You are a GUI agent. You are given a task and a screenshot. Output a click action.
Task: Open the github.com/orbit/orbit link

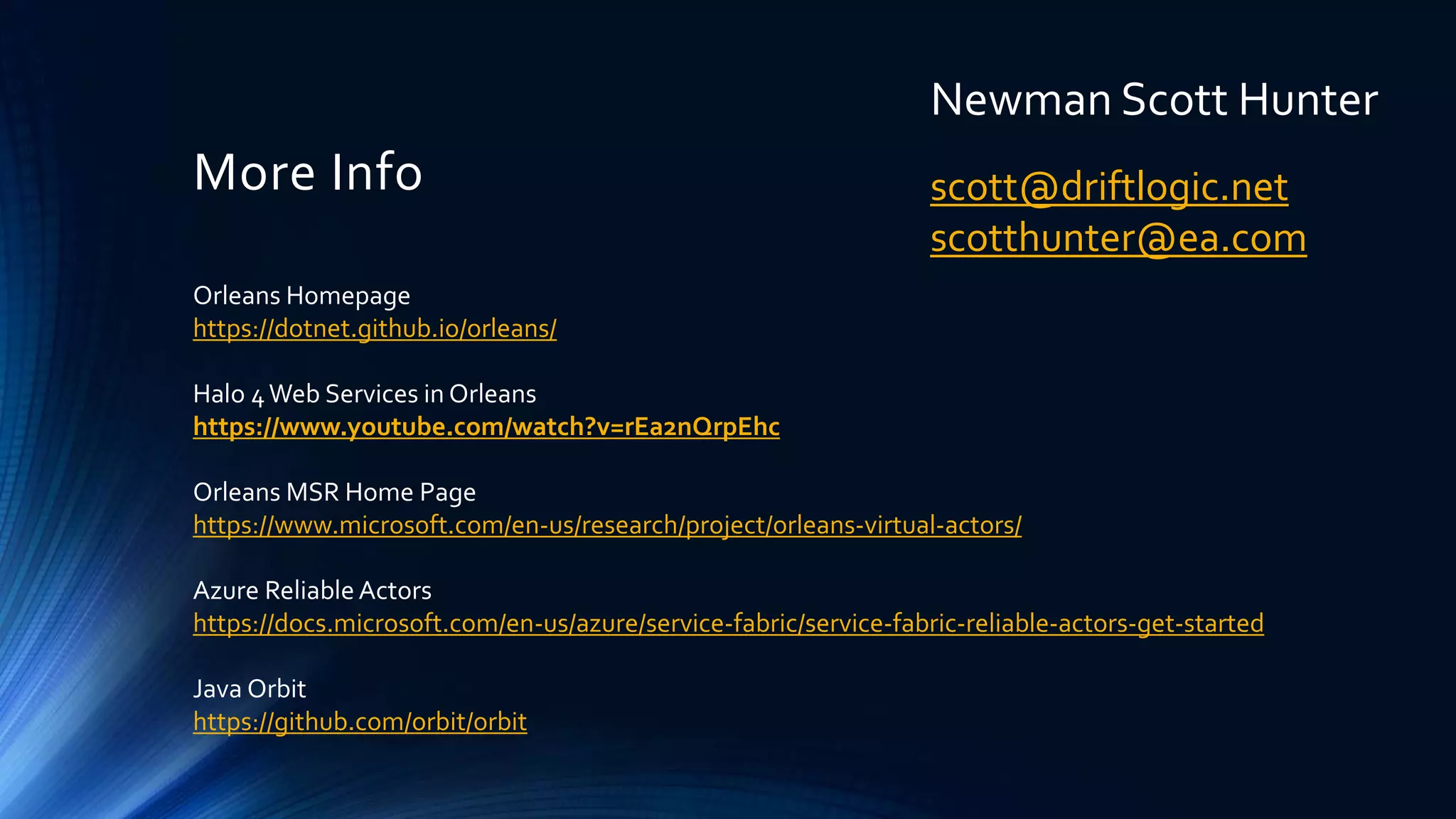click(x=360, y=722)
